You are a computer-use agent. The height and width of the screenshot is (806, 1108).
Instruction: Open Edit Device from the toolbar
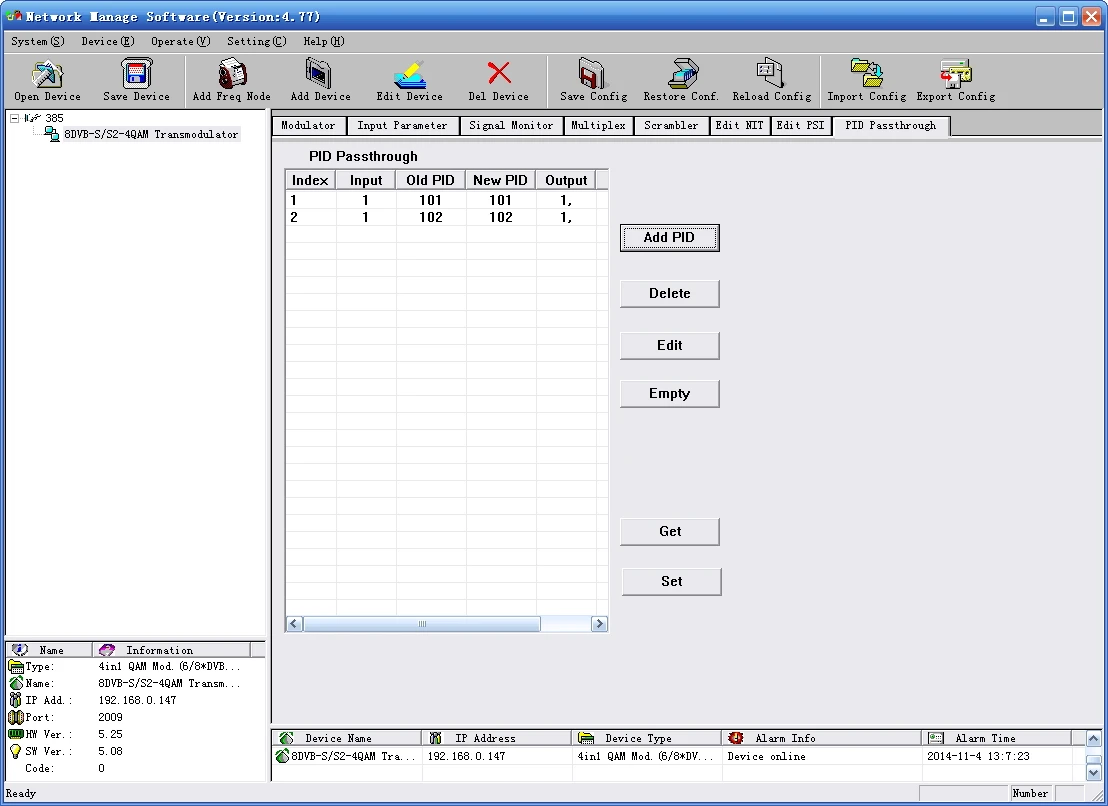(409, 75)
